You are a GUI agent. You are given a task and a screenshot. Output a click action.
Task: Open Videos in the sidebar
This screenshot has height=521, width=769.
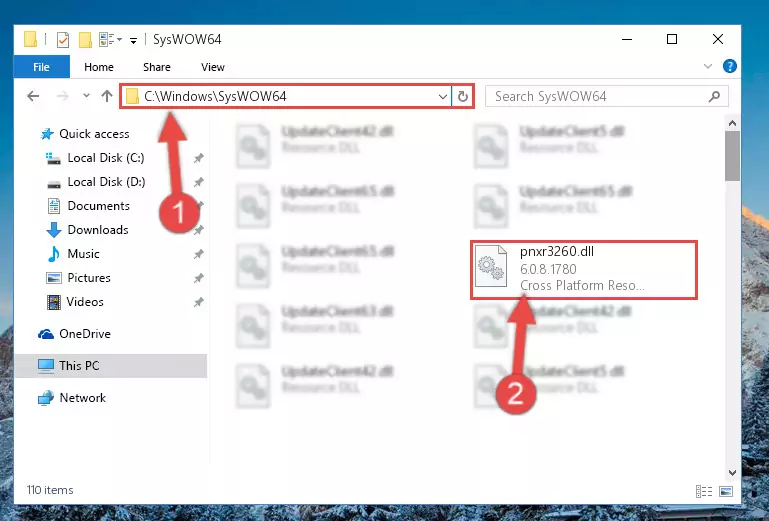pyautogui.click(x=85, y=302)
